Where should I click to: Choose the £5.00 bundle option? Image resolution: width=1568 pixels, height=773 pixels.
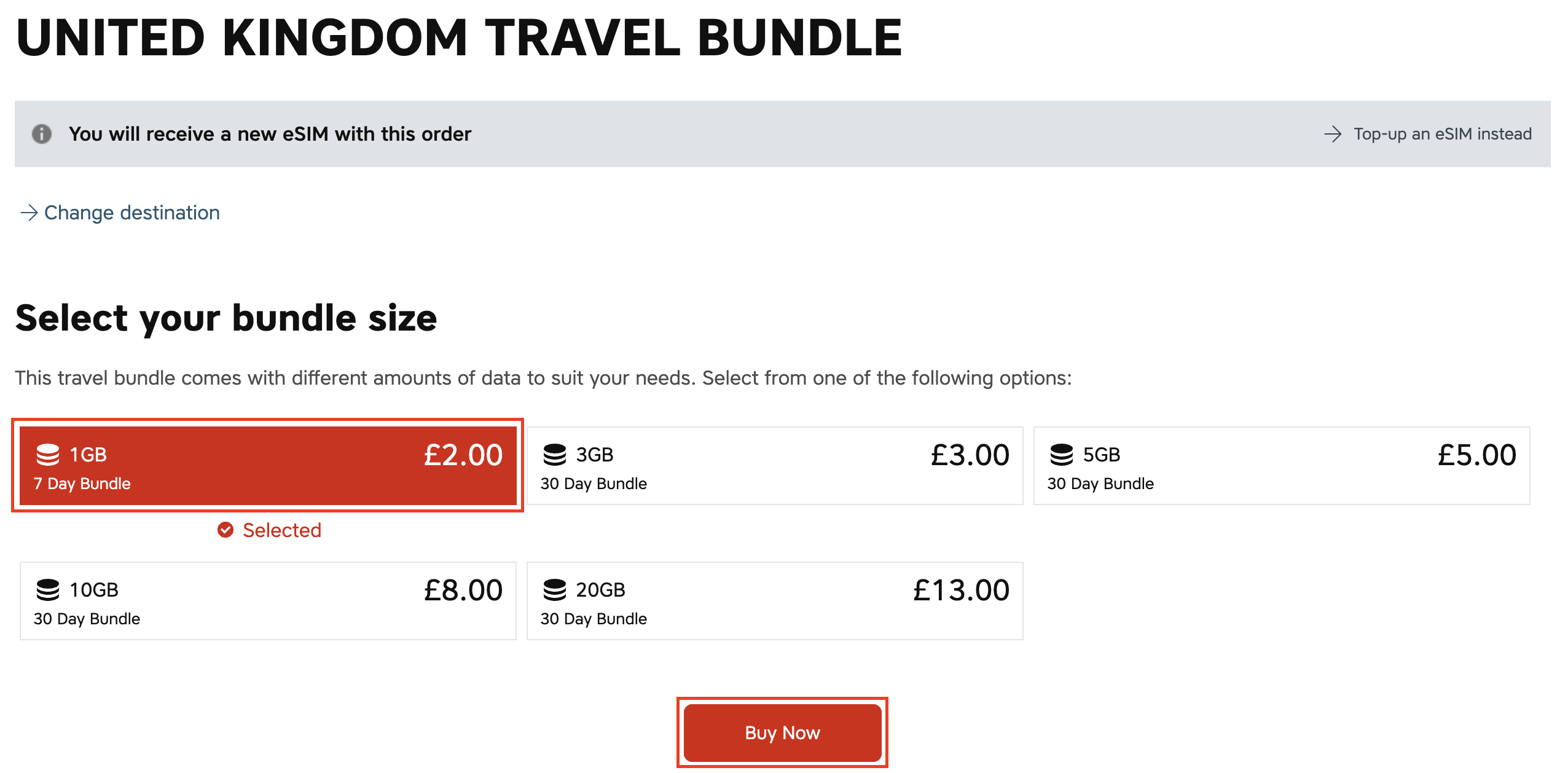click(x=1281, y=466)
